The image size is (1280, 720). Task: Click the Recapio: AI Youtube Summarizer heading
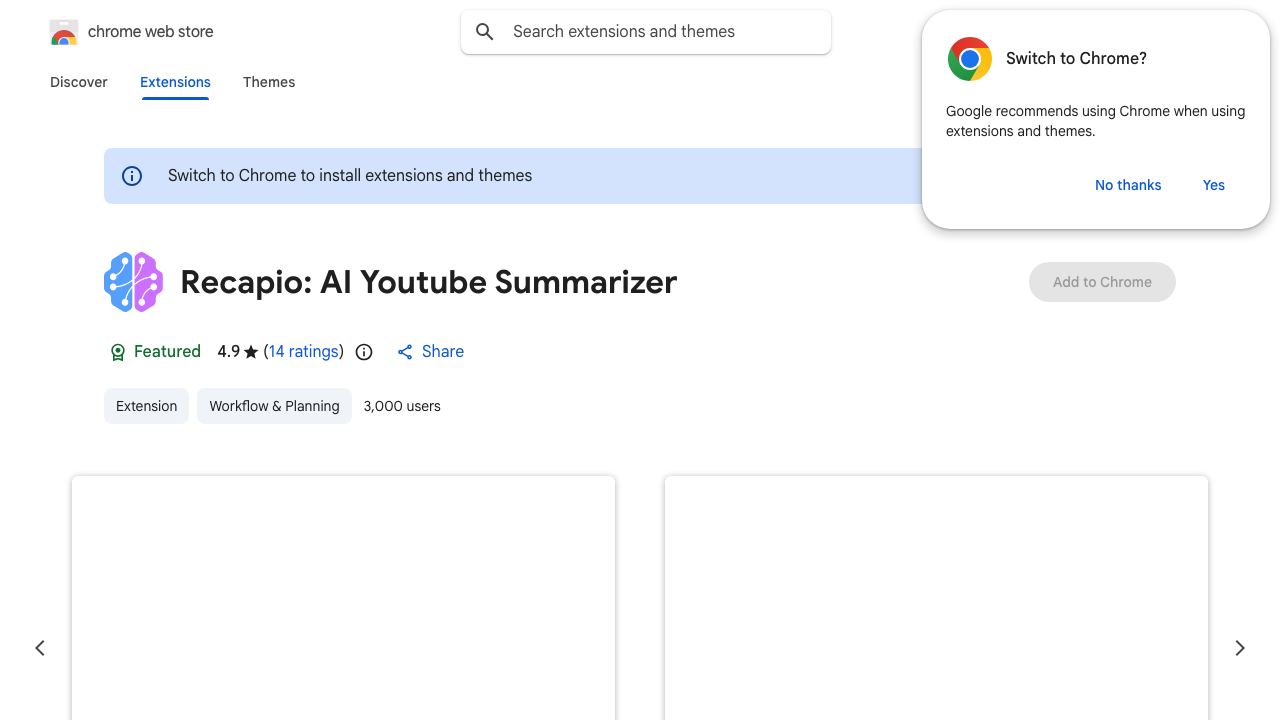[429, 282]
